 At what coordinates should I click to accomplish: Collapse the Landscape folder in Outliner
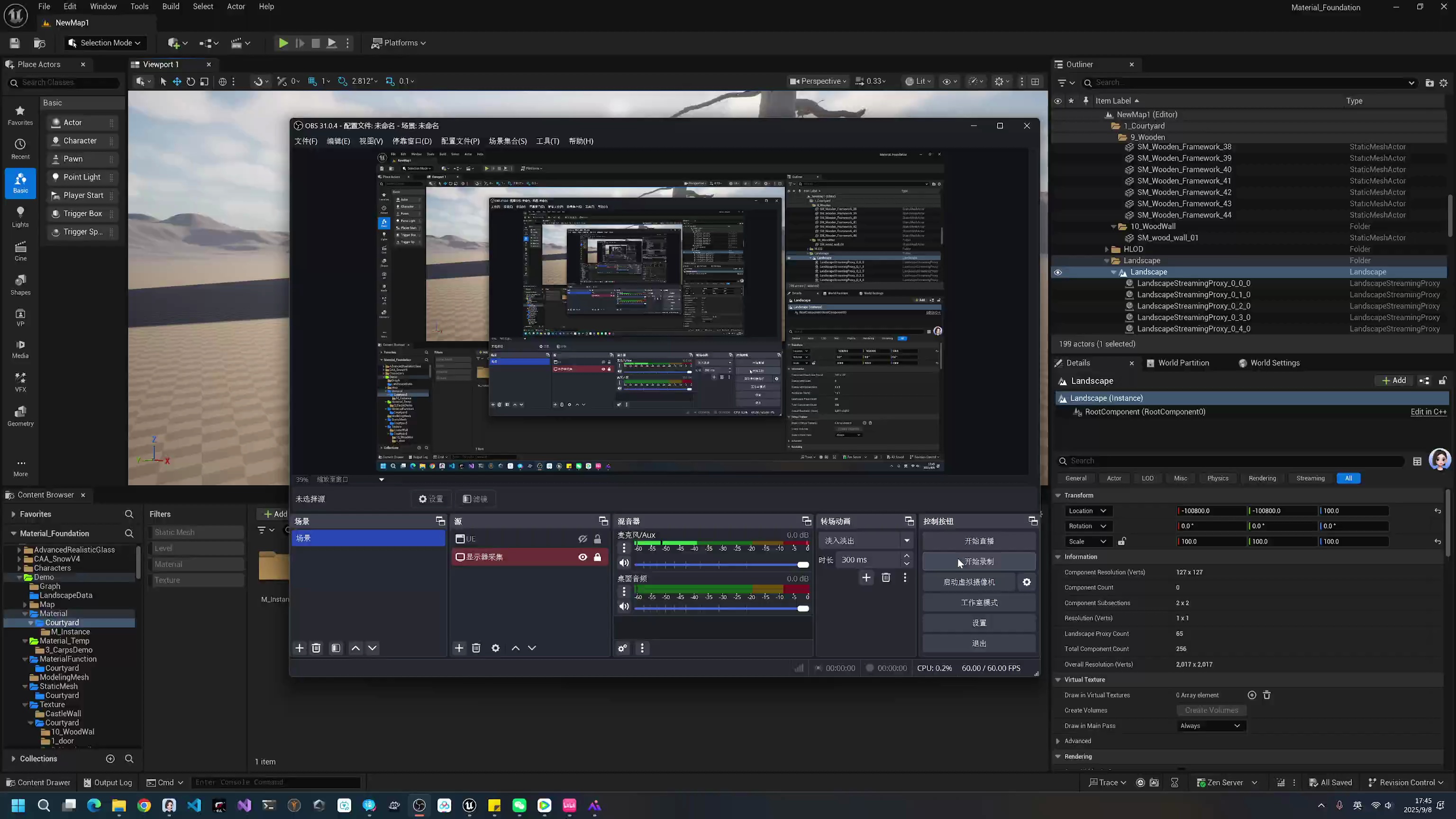(x=1107, y=261)
